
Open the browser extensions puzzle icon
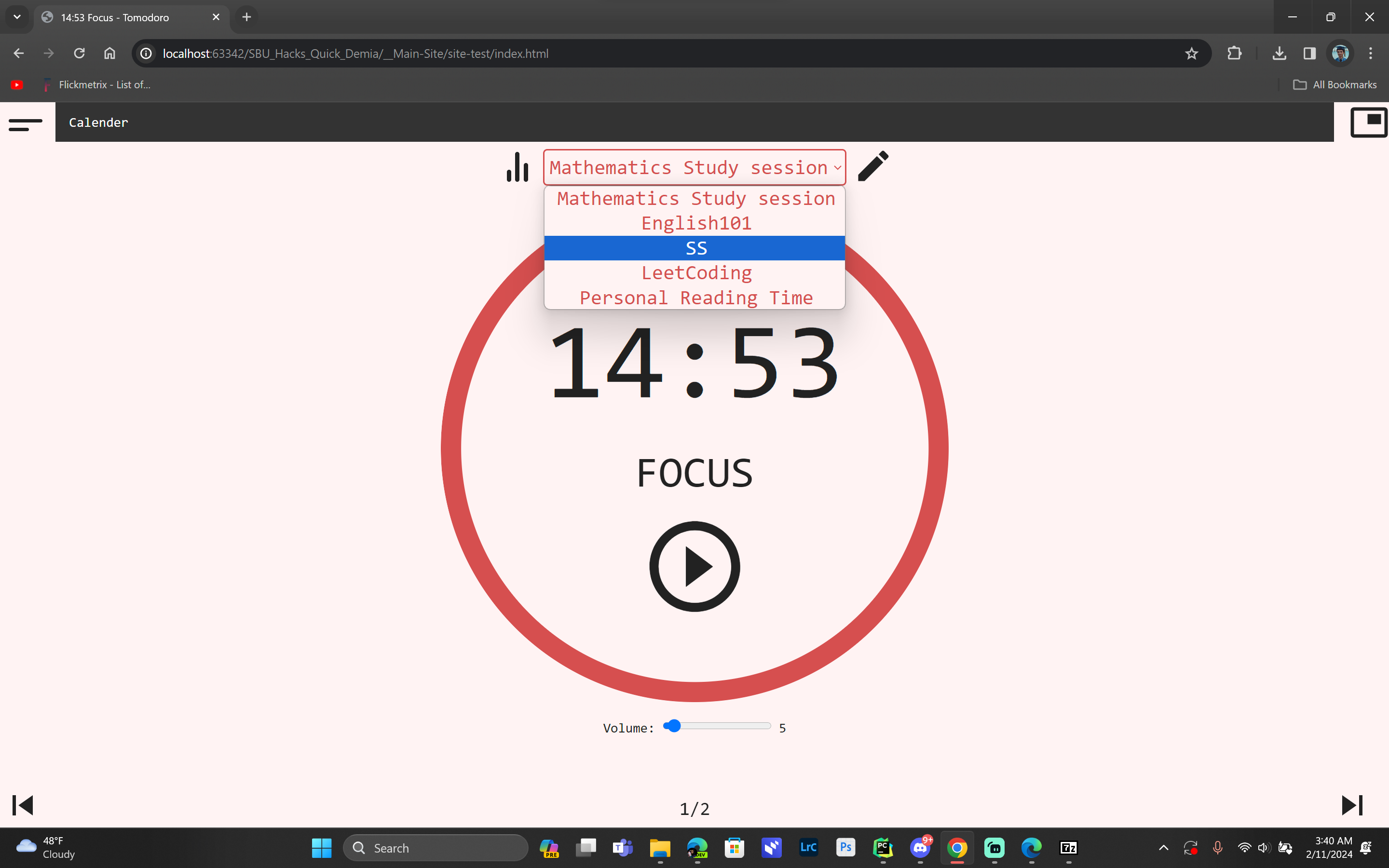coord(1234,54)
